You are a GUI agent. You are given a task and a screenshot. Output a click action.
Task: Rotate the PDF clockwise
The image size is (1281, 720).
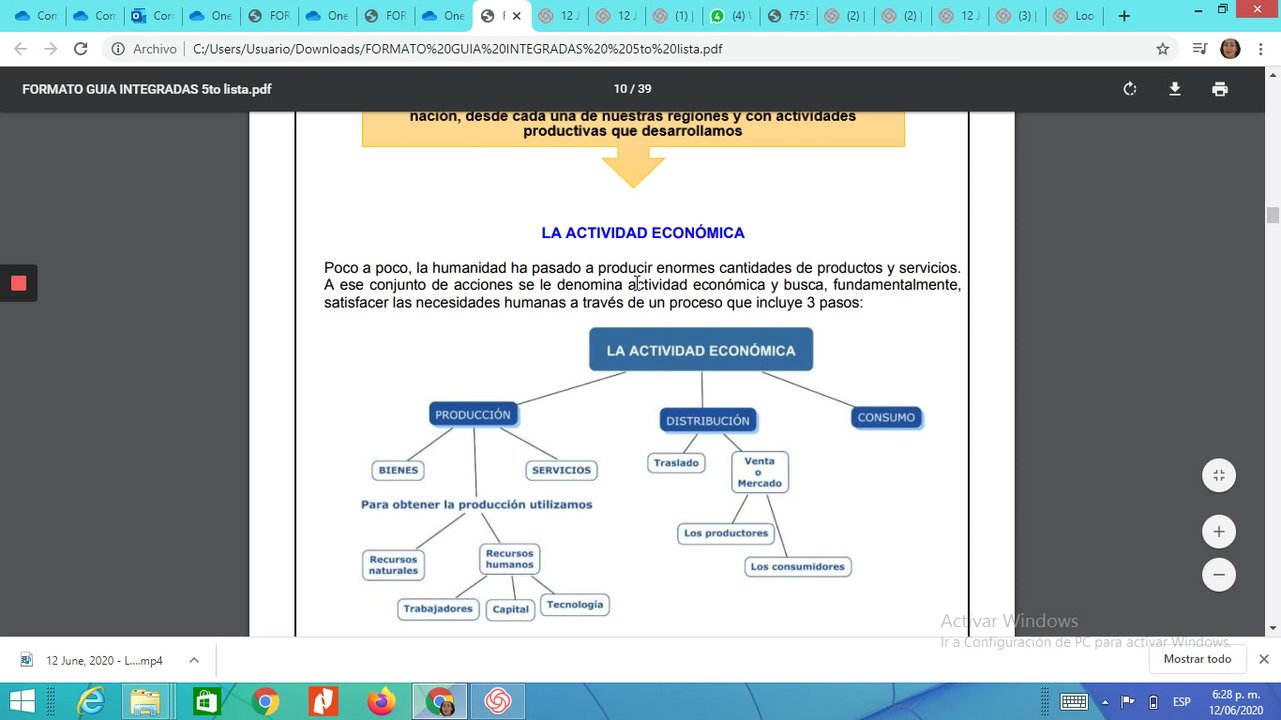coord(1130,89)
